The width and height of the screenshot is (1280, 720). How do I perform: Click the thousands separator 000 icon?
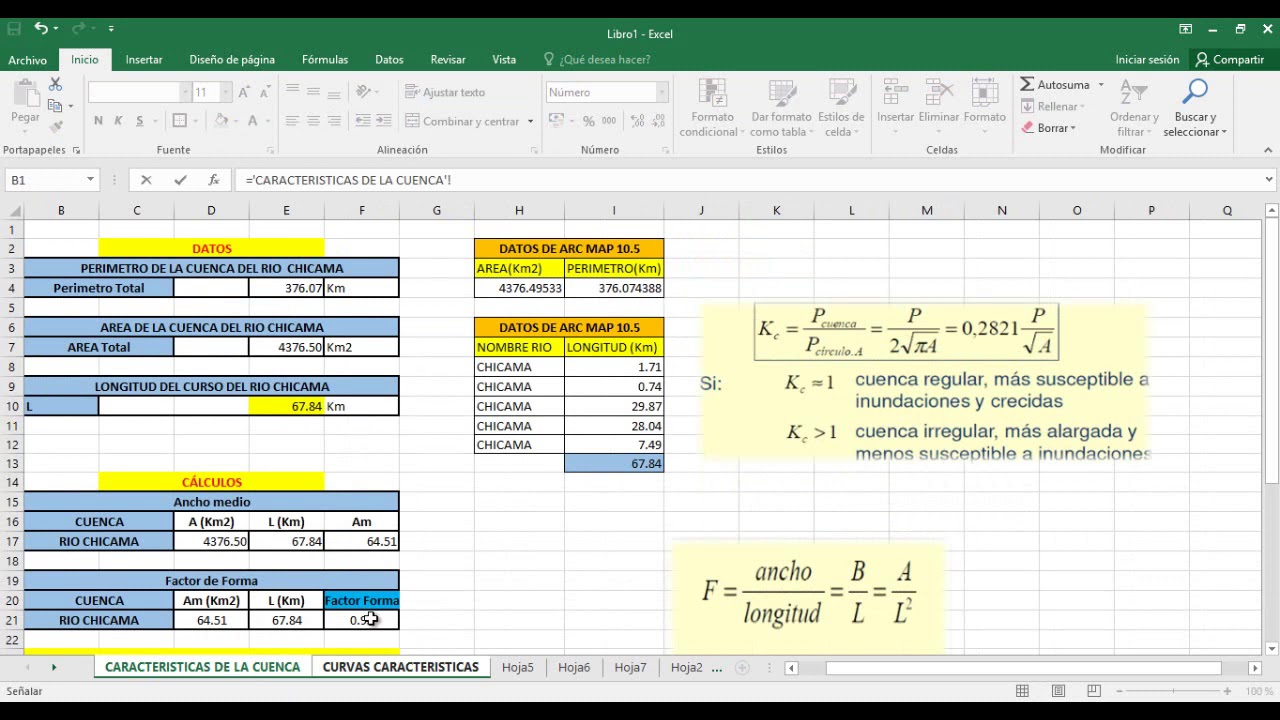(x=611, y=121)
